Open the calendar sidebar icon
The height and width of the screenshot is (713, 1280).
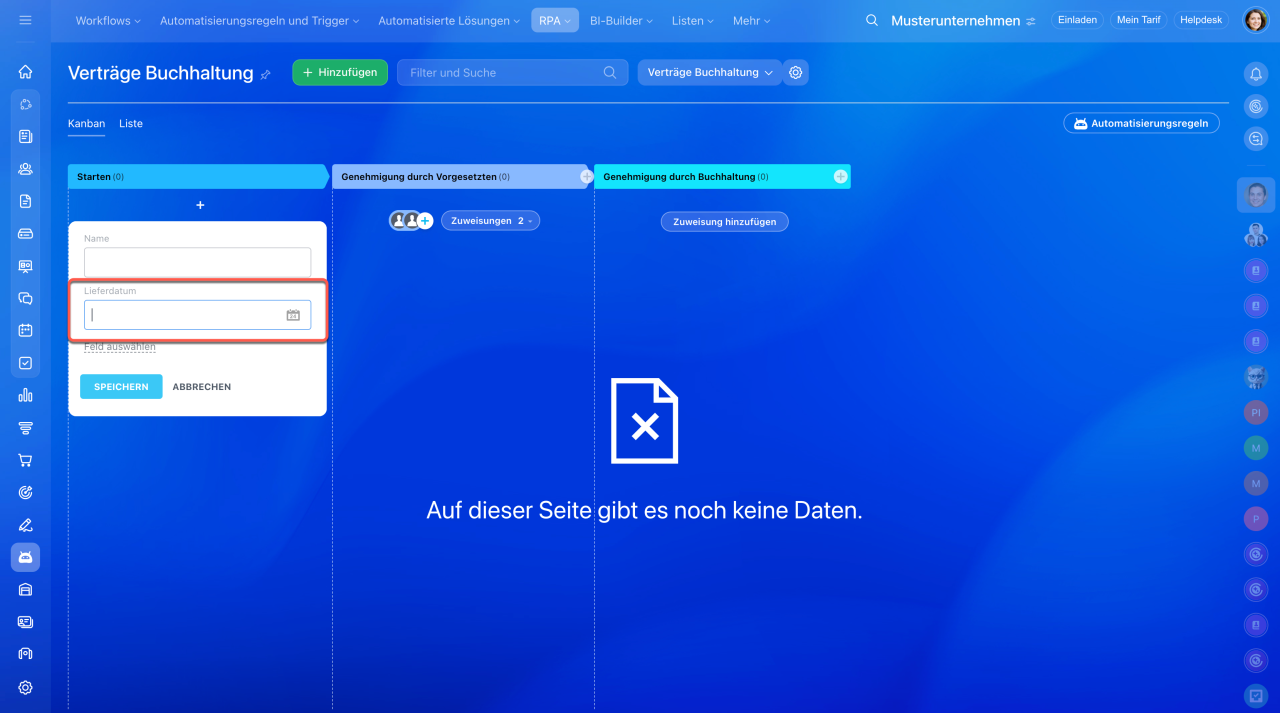(x=25, y=330)
